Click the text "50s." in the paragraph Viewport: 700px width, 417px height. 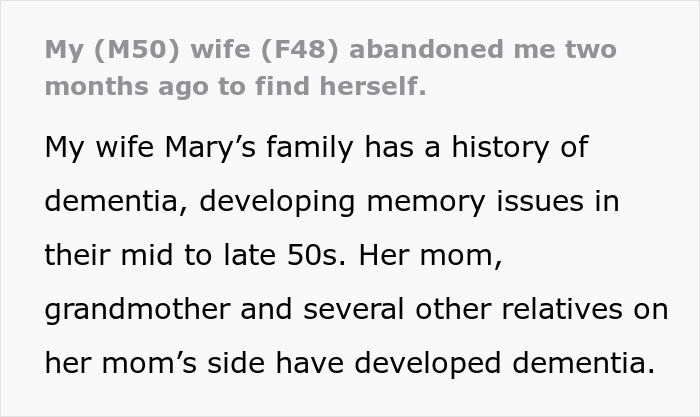[320, 255]
